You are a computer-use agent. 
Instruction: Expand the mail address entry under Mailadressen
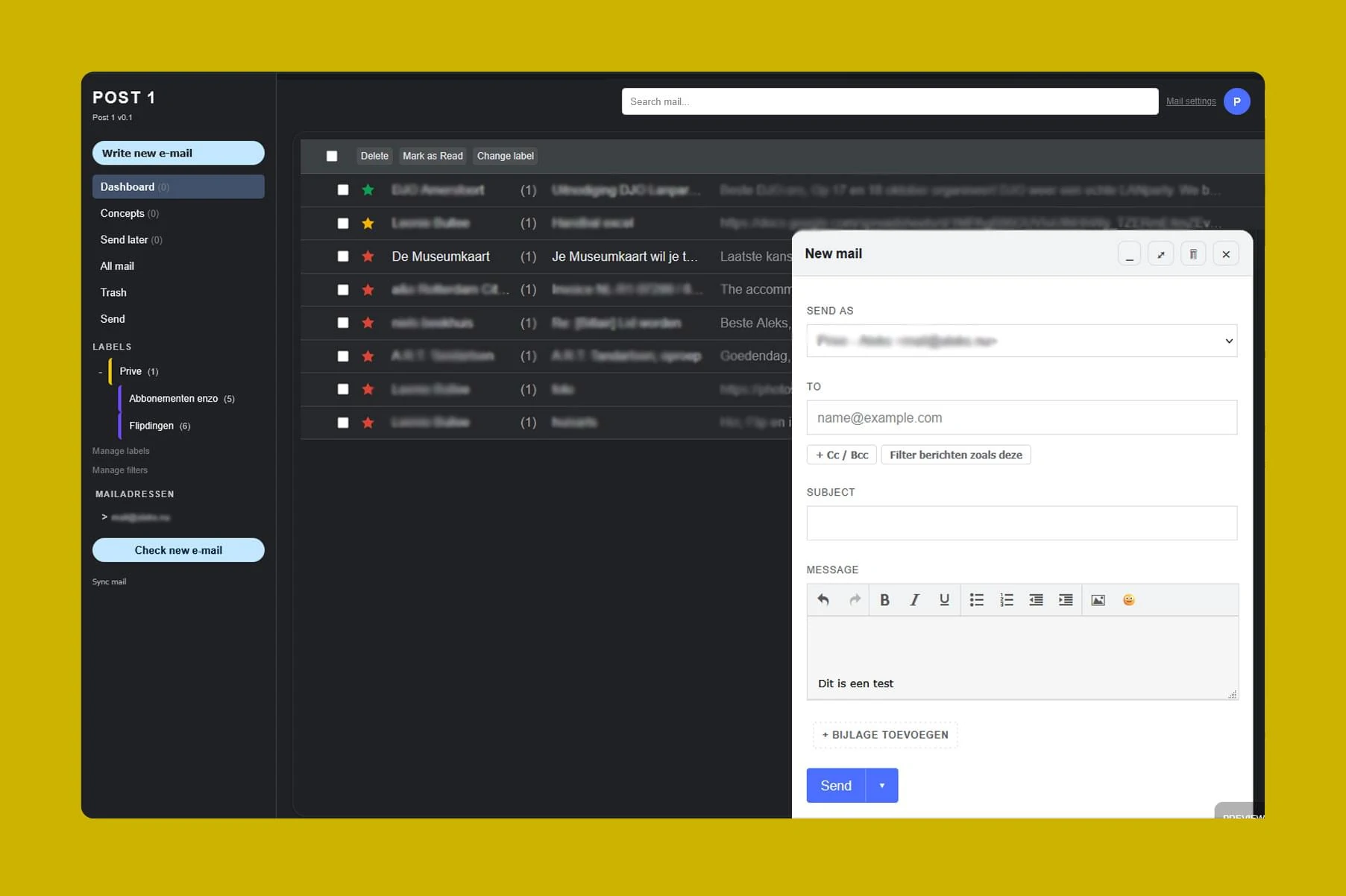104,517
